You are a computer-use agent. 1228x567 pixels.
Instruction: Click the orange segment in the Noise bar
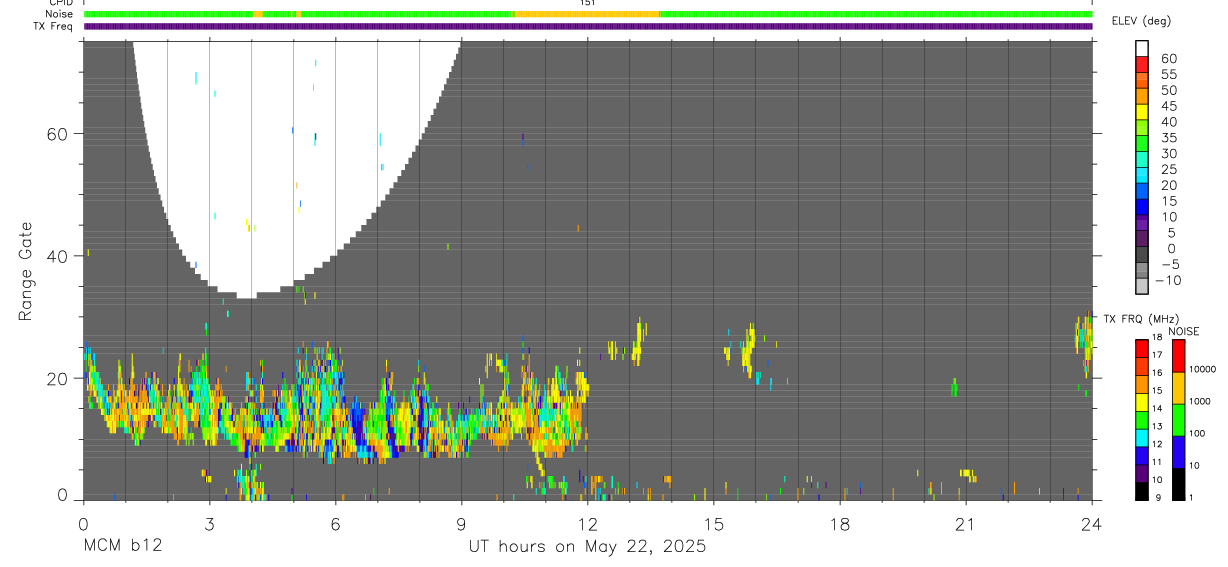[587, 14]
